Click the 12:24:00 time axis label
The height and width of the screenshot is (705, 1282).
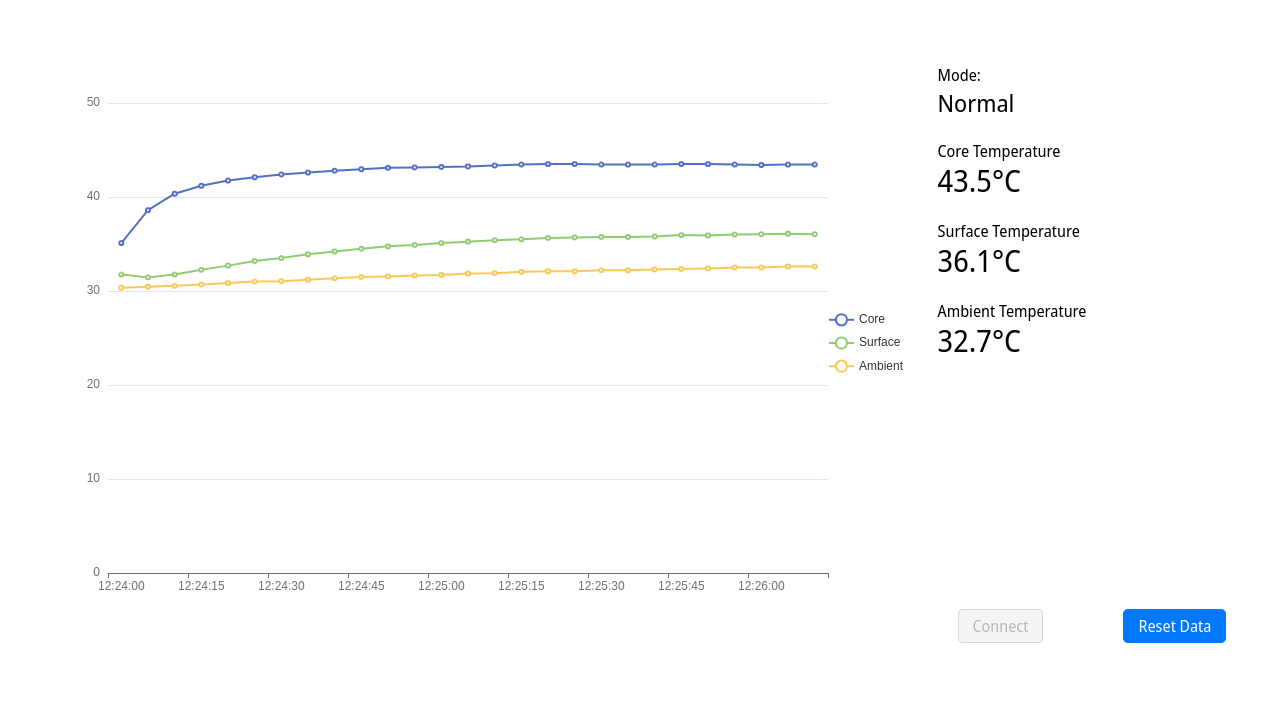(120, 586)
